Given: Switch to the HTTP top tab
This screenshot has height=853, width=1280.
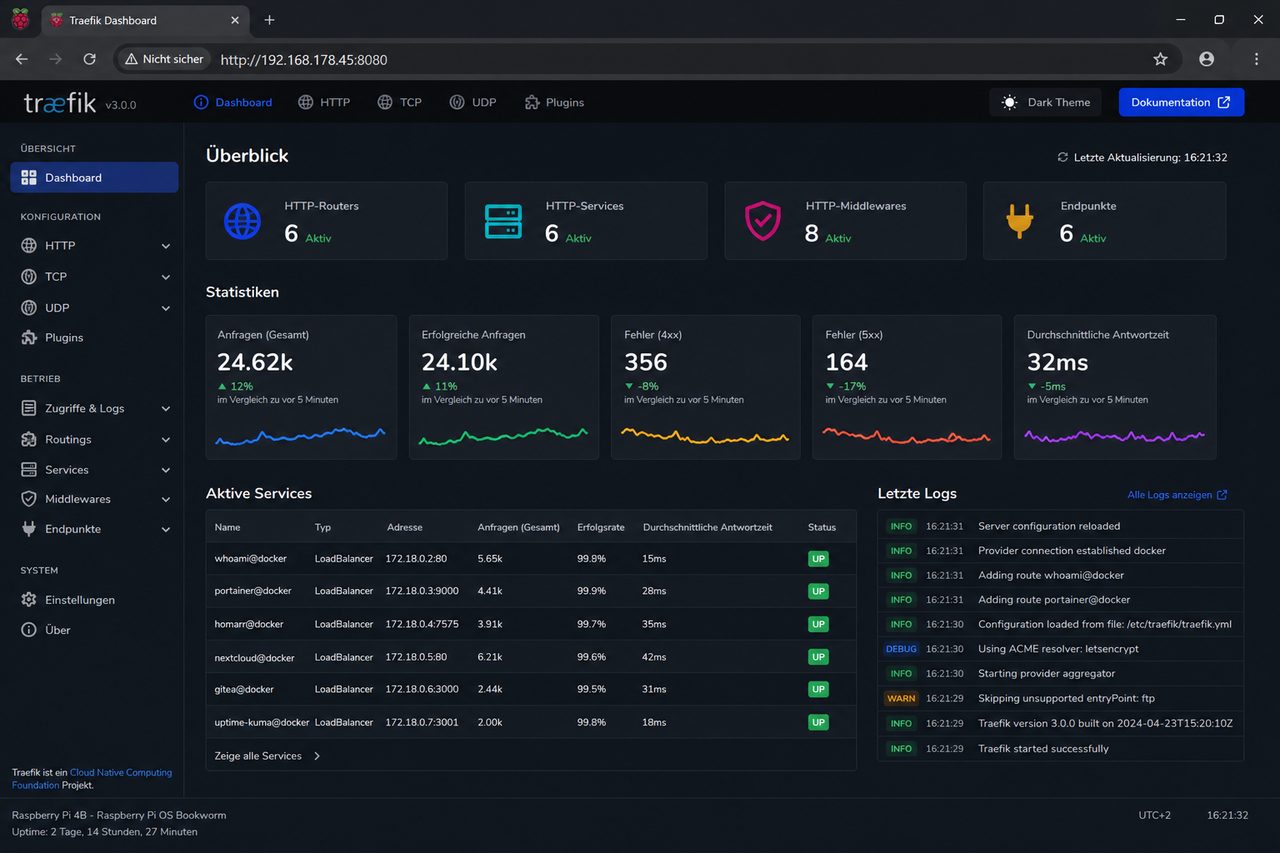Looking at the screenshot, I should point(324,102).
